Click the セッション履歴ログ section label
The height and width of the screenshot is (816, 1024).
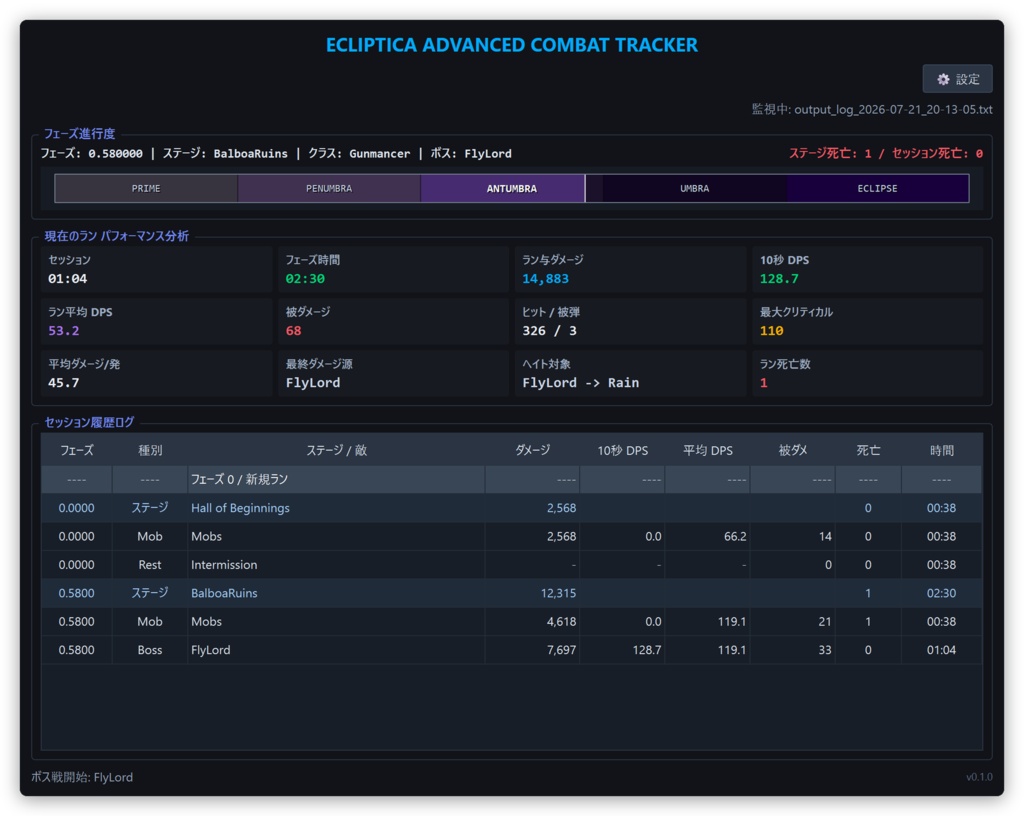89,422
